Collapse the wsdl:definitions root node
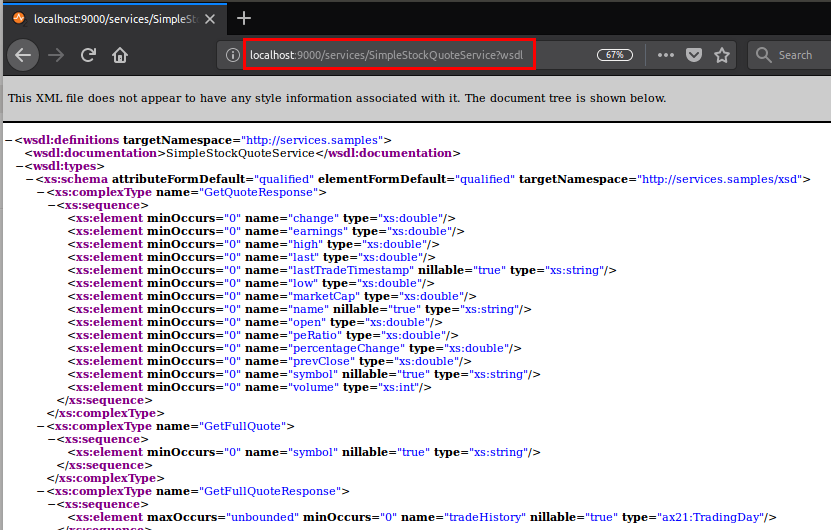 pyautogui.click(x=8, y=140)
